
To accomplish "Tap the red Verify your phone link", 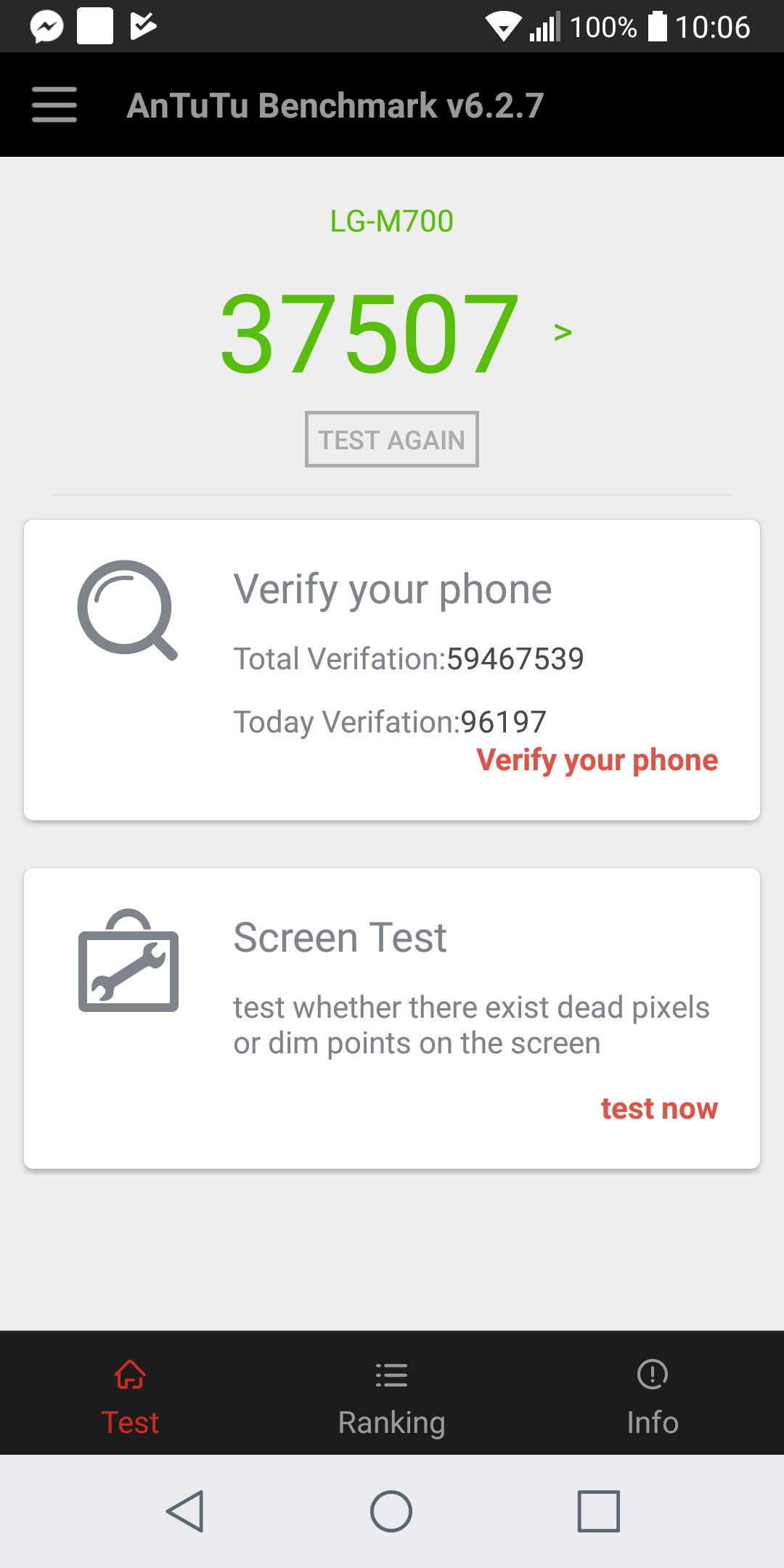I will pos(597,760).
